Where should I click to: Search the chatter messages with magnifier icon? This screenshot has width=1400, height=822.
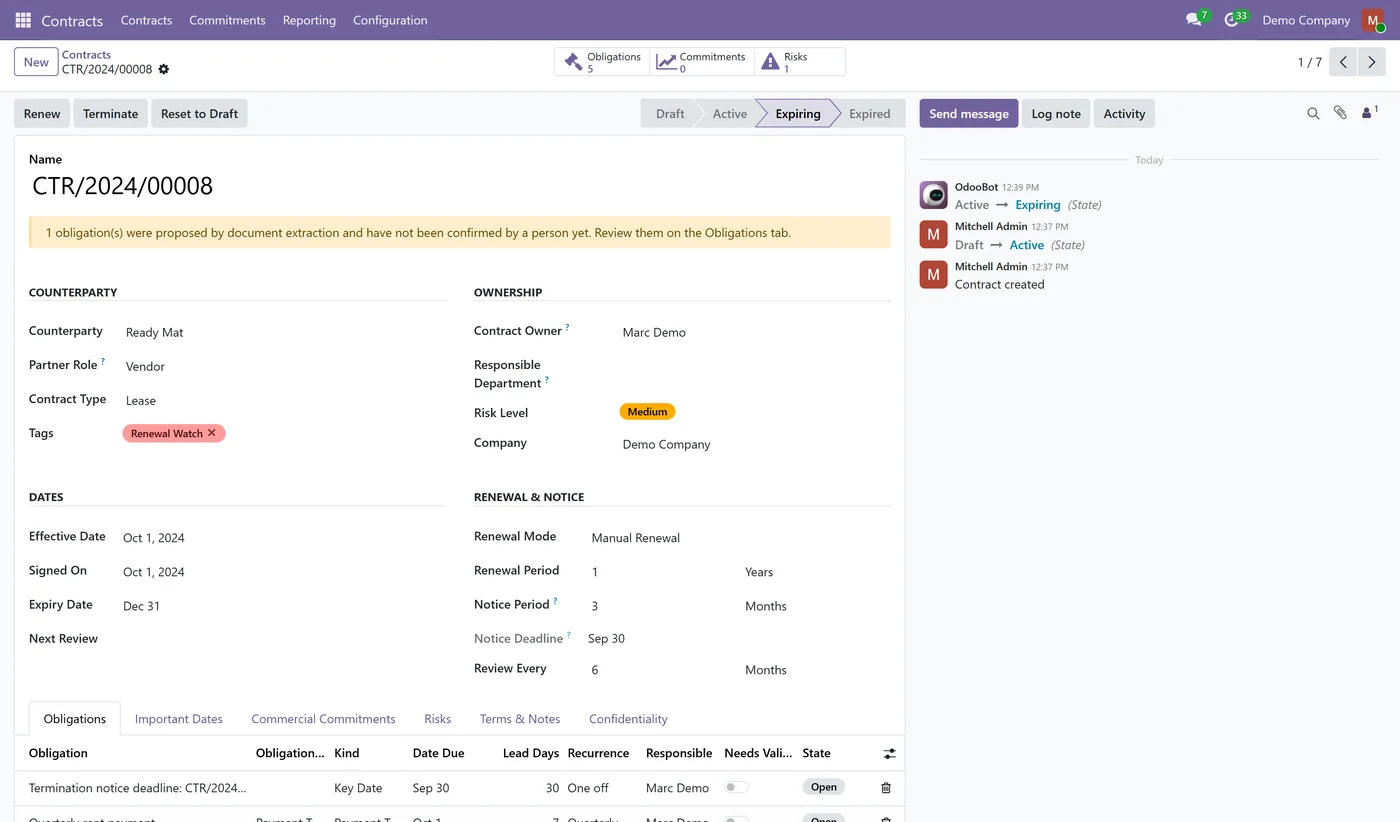coord(1313,114)
